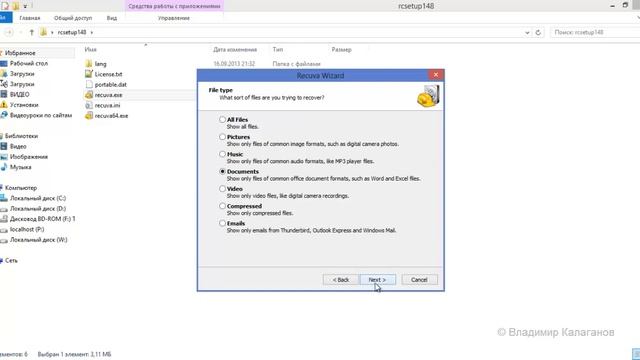Go up one folder level
This screenshot has height=360, width=640.
(31, 32)
